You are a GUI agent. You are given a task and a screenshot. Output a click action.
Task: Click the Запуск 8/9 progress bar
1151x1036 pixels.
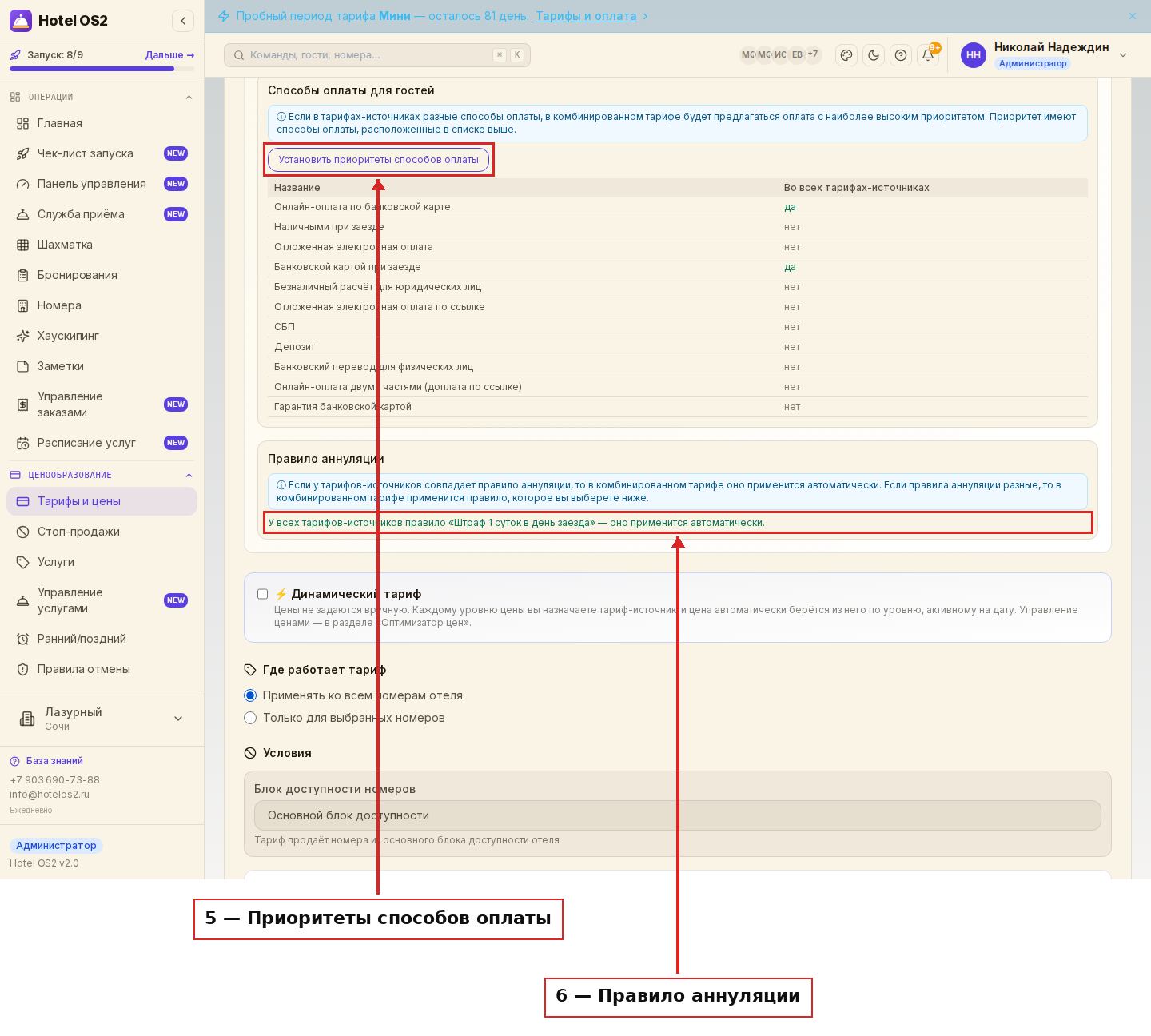[102, 69]
